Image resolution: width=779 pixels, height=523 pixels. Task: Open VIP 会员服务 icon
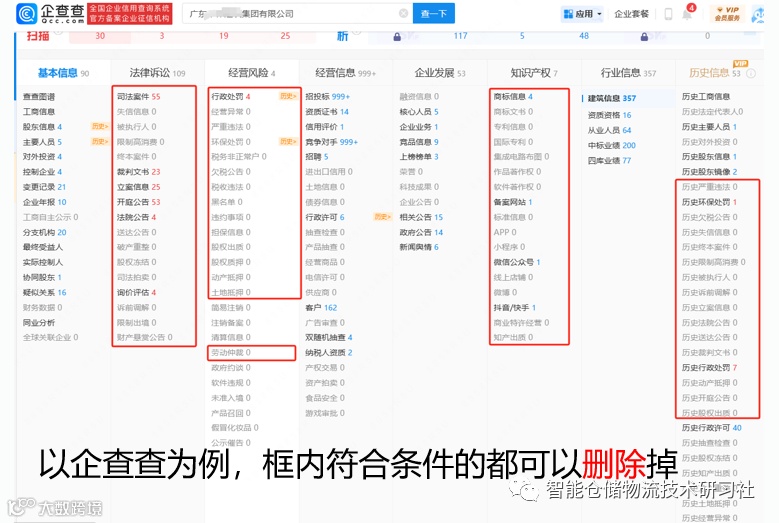727,13
